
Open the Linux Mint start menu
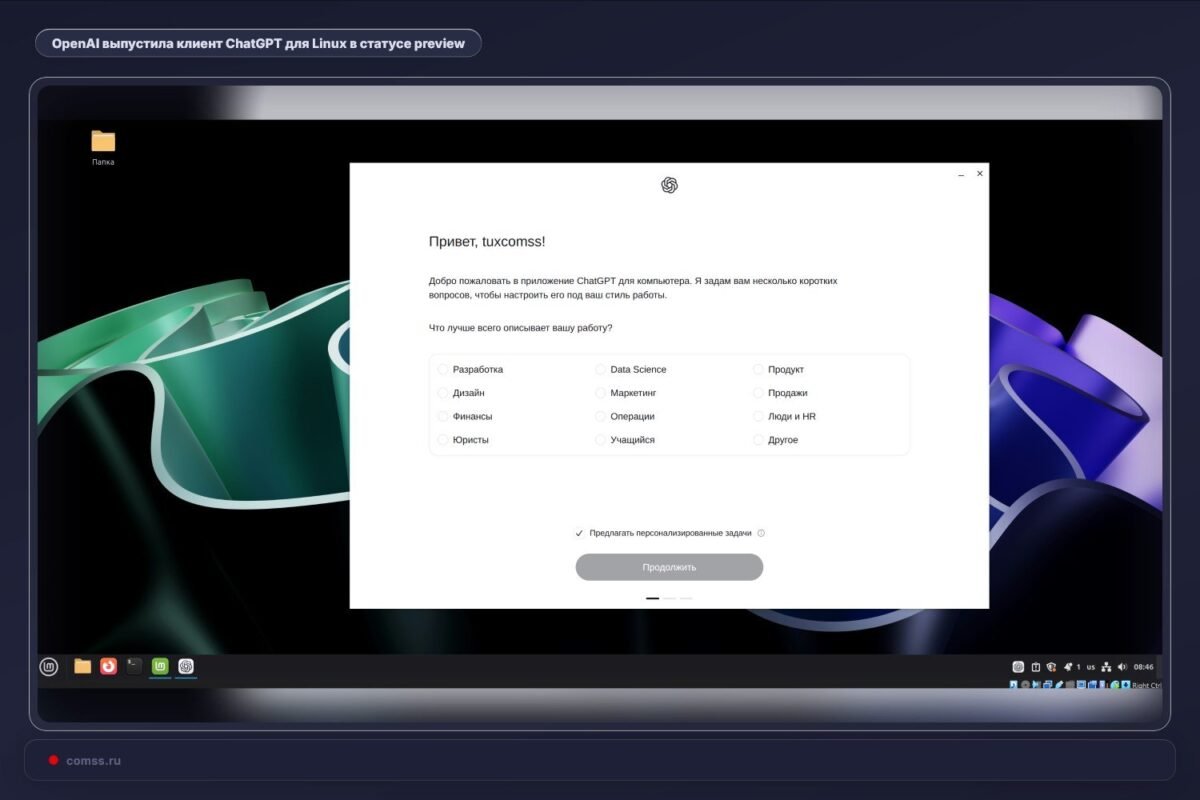[x=49, y=666]
